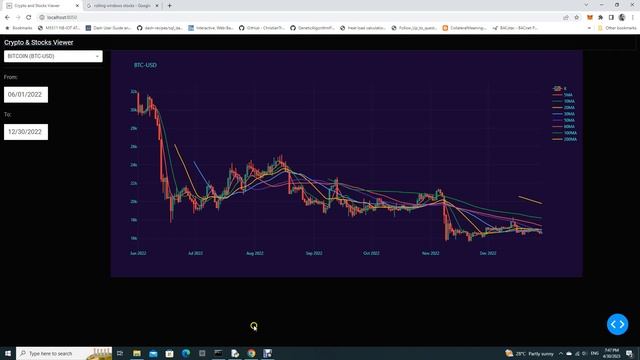Screen dimensions: 640x360
Task: Open a new browser tab
Action: (x=169, y=6)
